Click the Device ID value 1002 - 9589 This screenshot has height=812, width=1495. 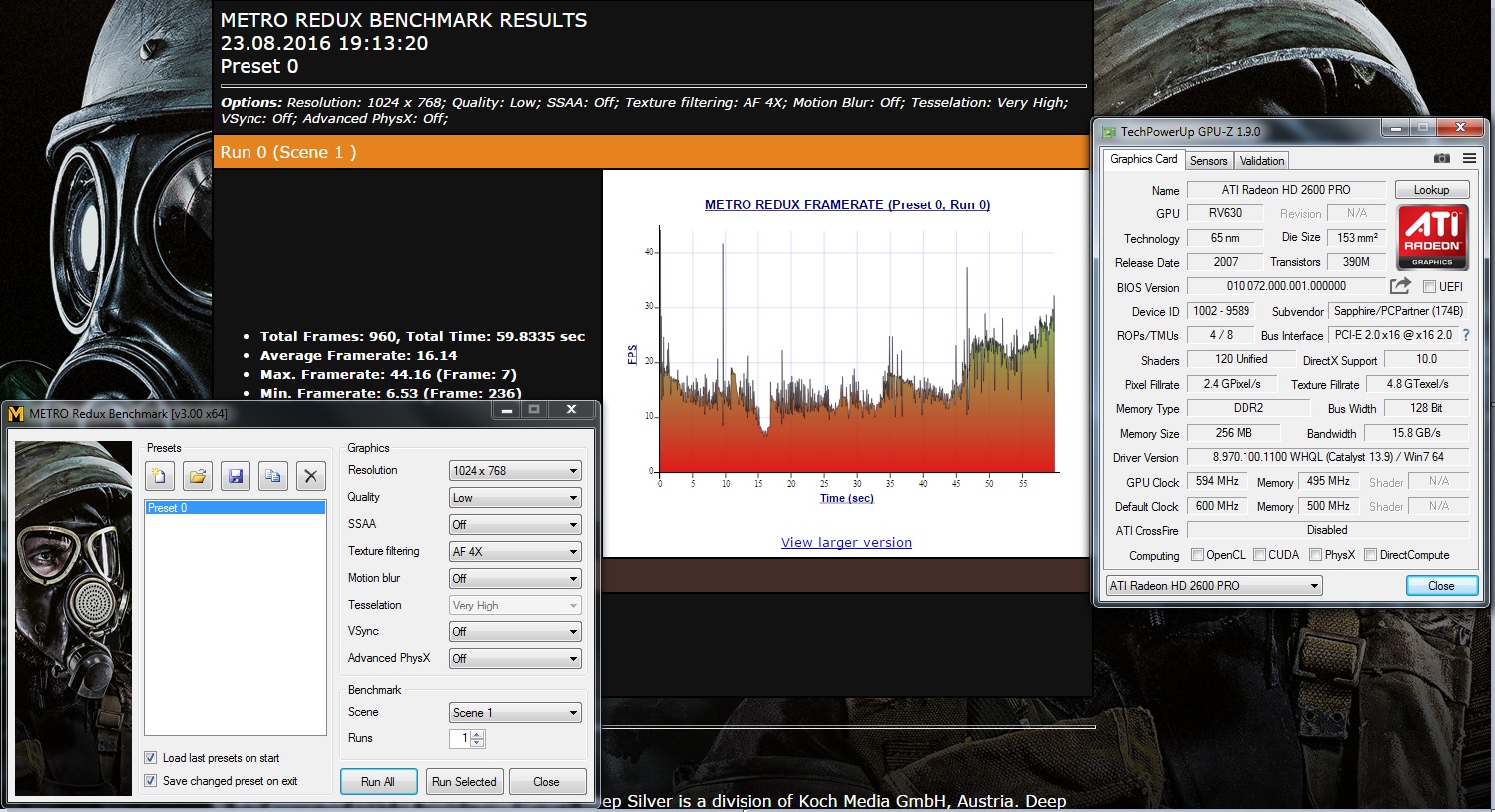(x=1221, y=311)
